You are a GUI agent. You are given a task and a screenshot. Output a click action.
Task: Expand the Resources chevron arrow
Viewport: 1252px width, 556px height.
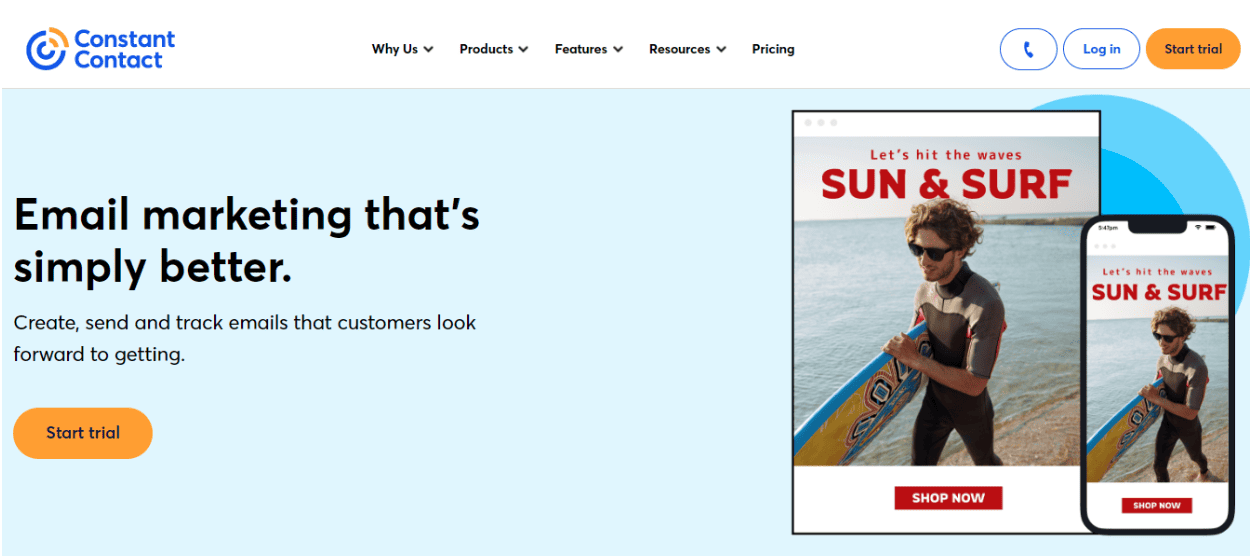(721, 49)
